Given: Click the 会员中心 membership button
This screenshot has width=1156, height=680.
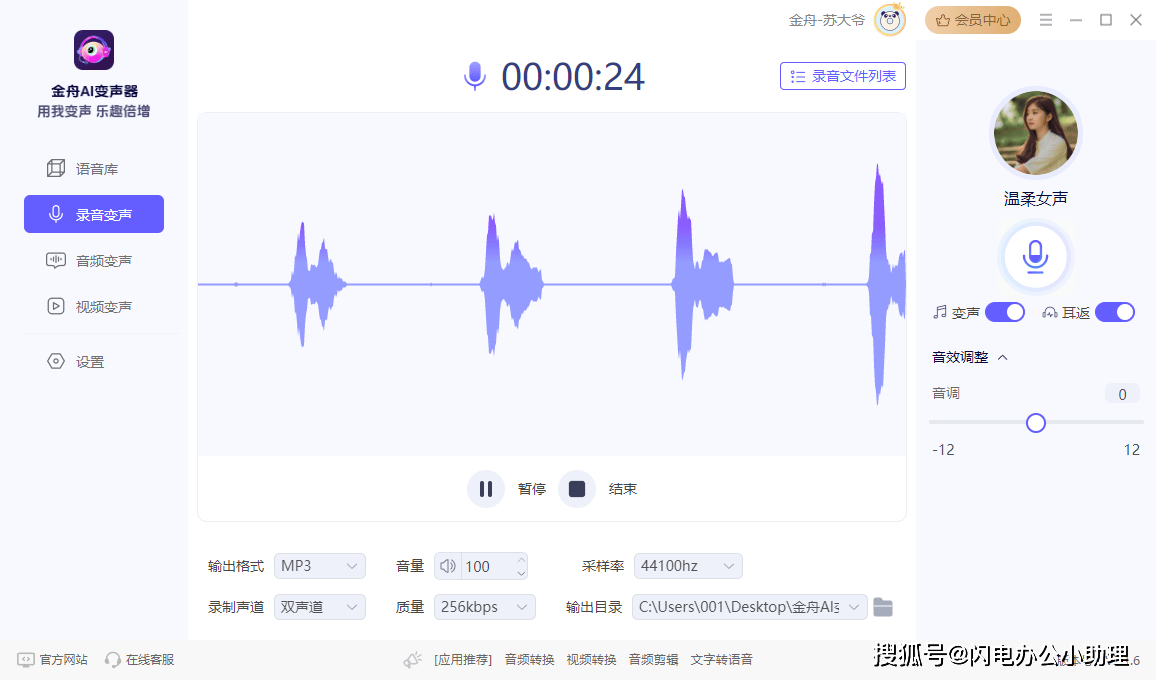Looking at the screenshot, I should pyautogui.click(x=972, y=20).
